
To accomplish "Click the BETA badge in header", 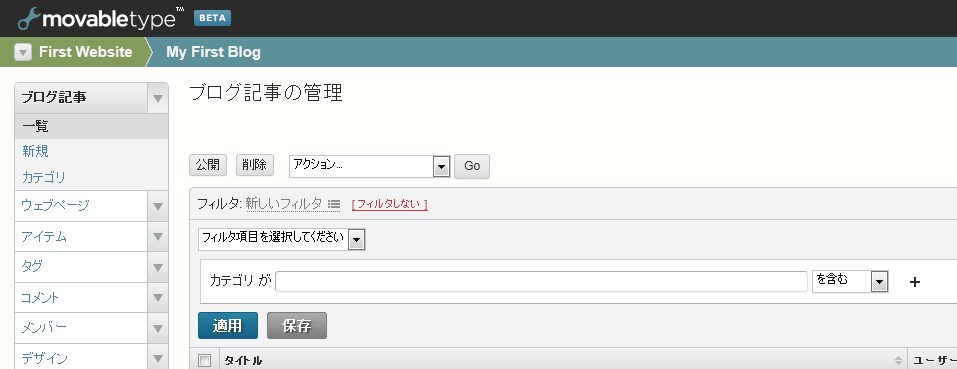I will point(212,18).
